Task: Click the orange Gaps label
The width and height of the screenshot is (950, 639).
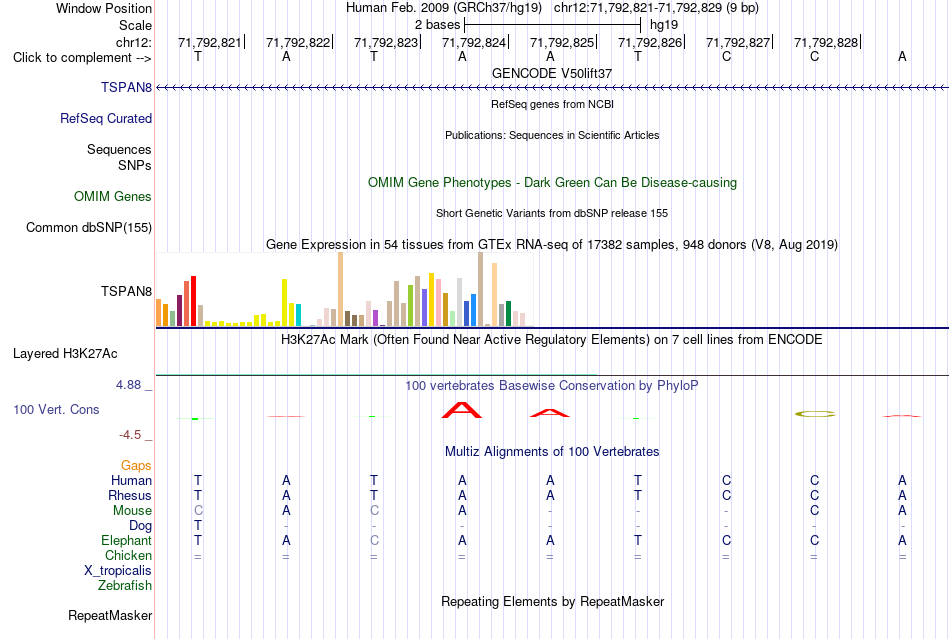Action: coord(136,465)
